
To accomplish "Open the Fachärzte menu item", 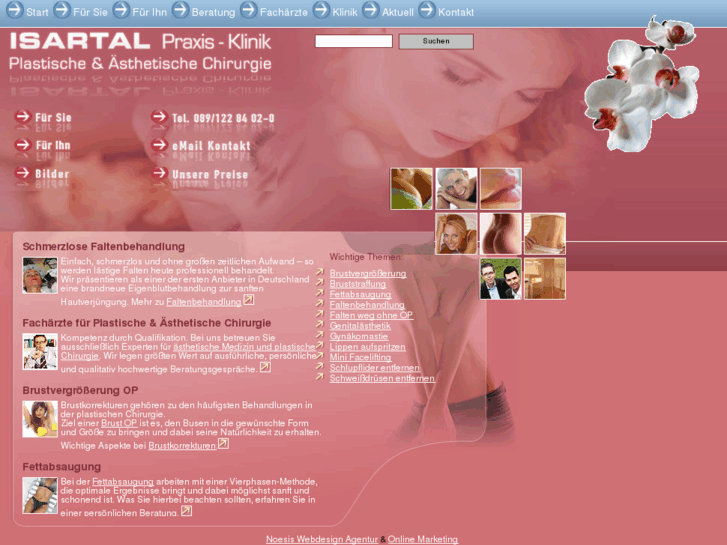I will coord(283,13).
